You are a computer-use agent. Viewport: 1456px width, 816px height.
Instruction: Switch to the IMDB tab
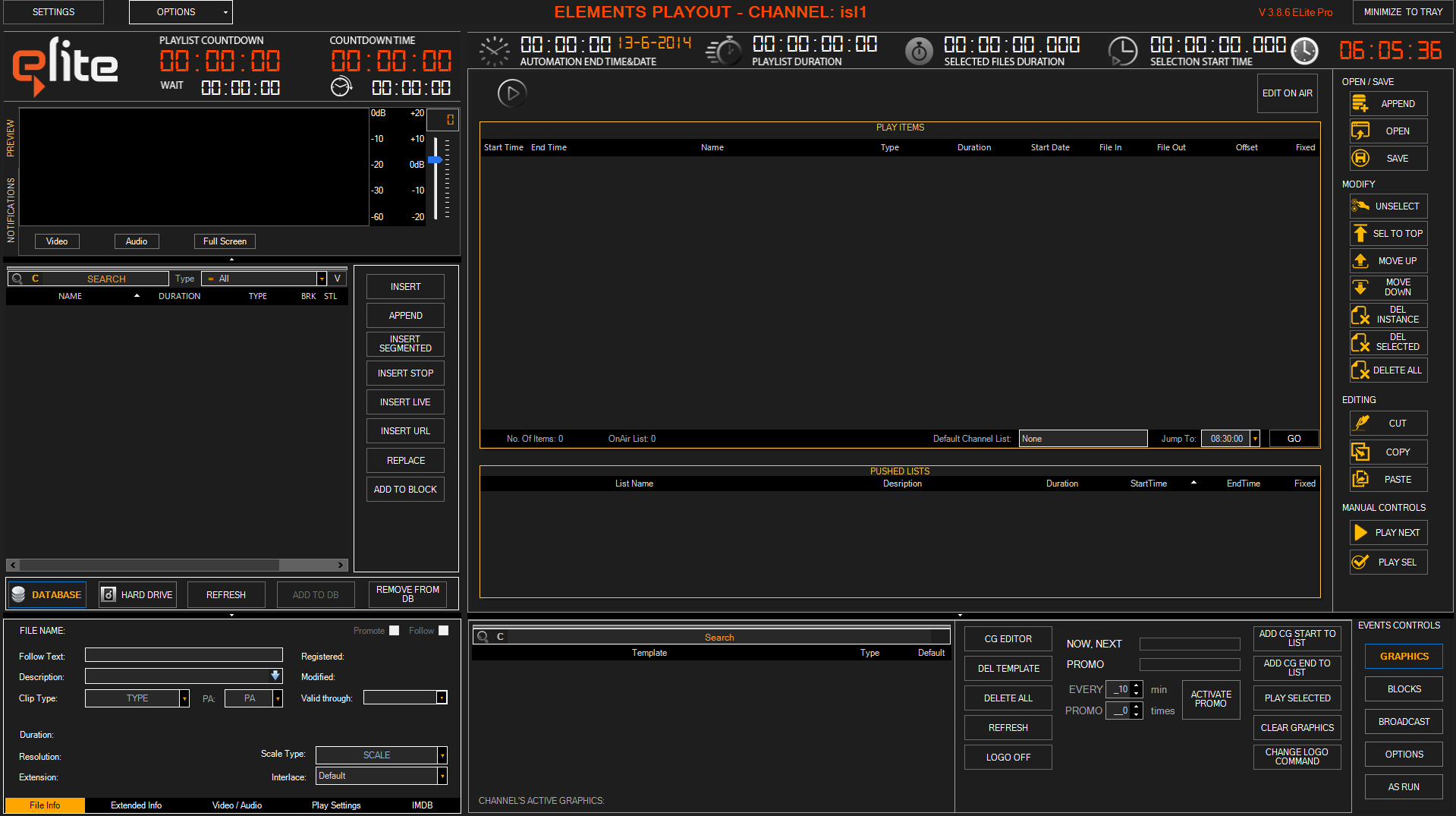point(423,805)
